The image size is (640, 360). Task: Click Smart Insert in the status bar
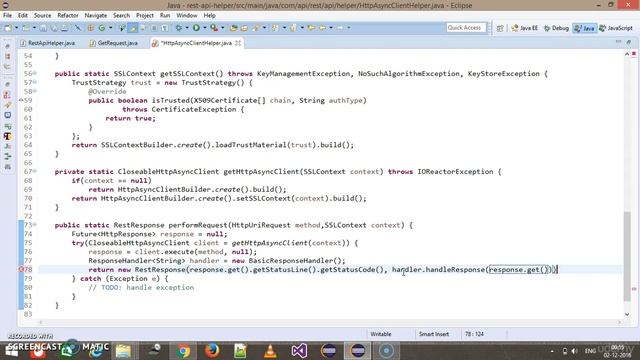(433, 334)
